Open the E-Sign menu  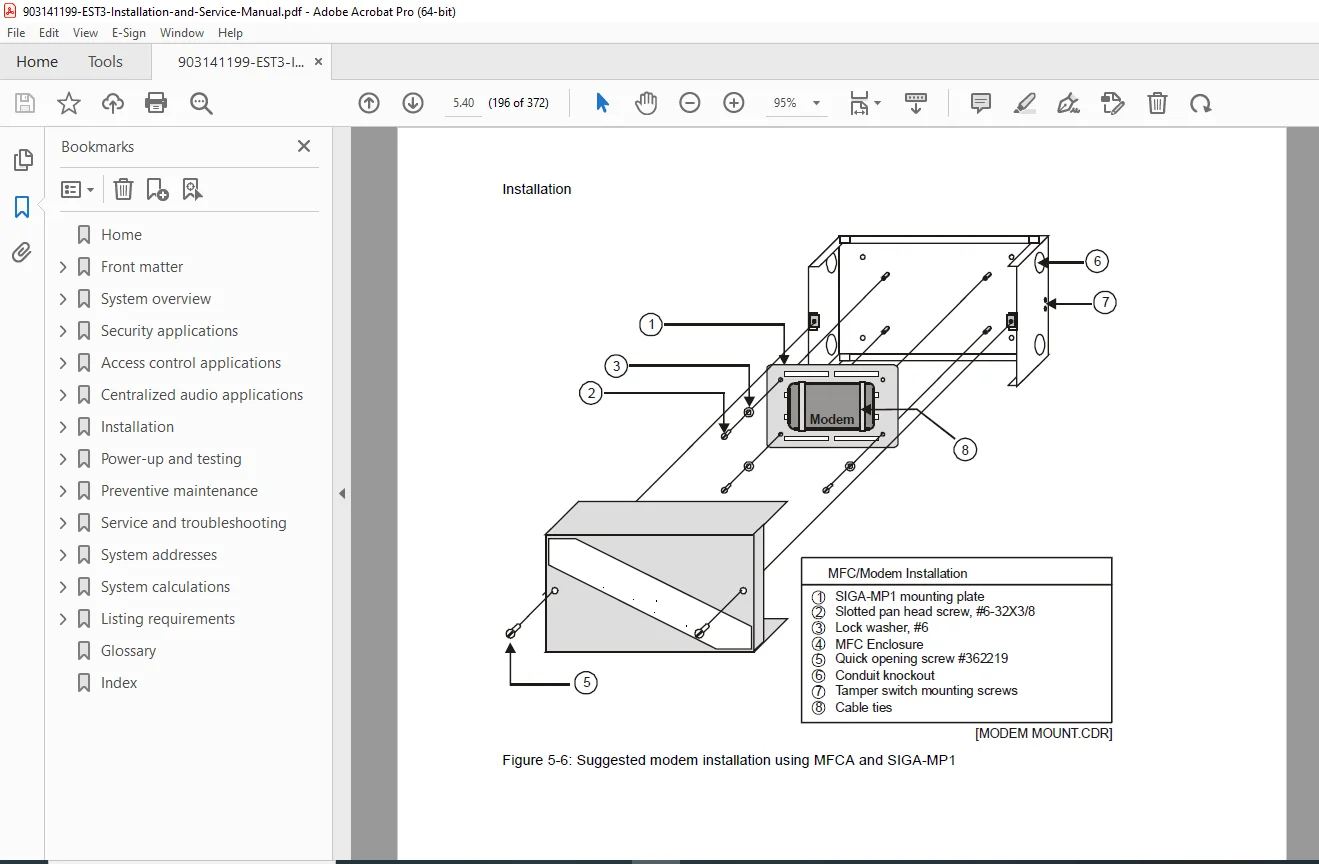point(129,33)
